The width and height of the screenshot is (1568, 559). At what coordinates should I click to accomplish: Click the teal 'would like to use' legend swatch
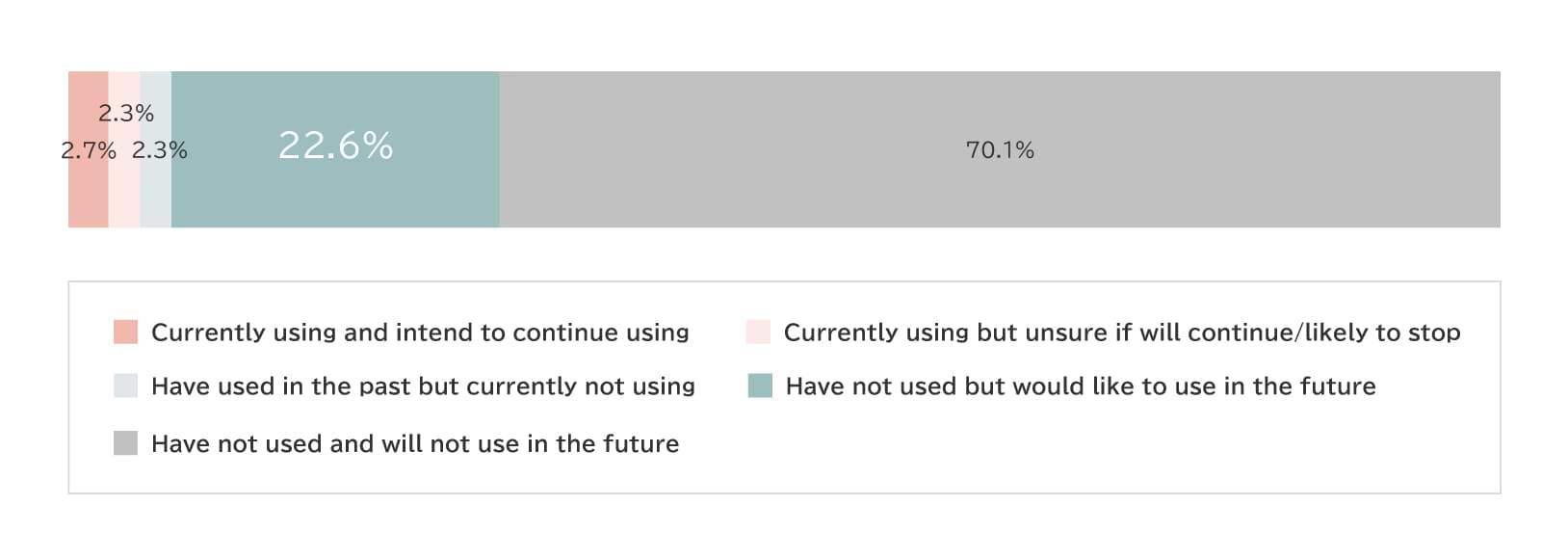pos(760,386)
